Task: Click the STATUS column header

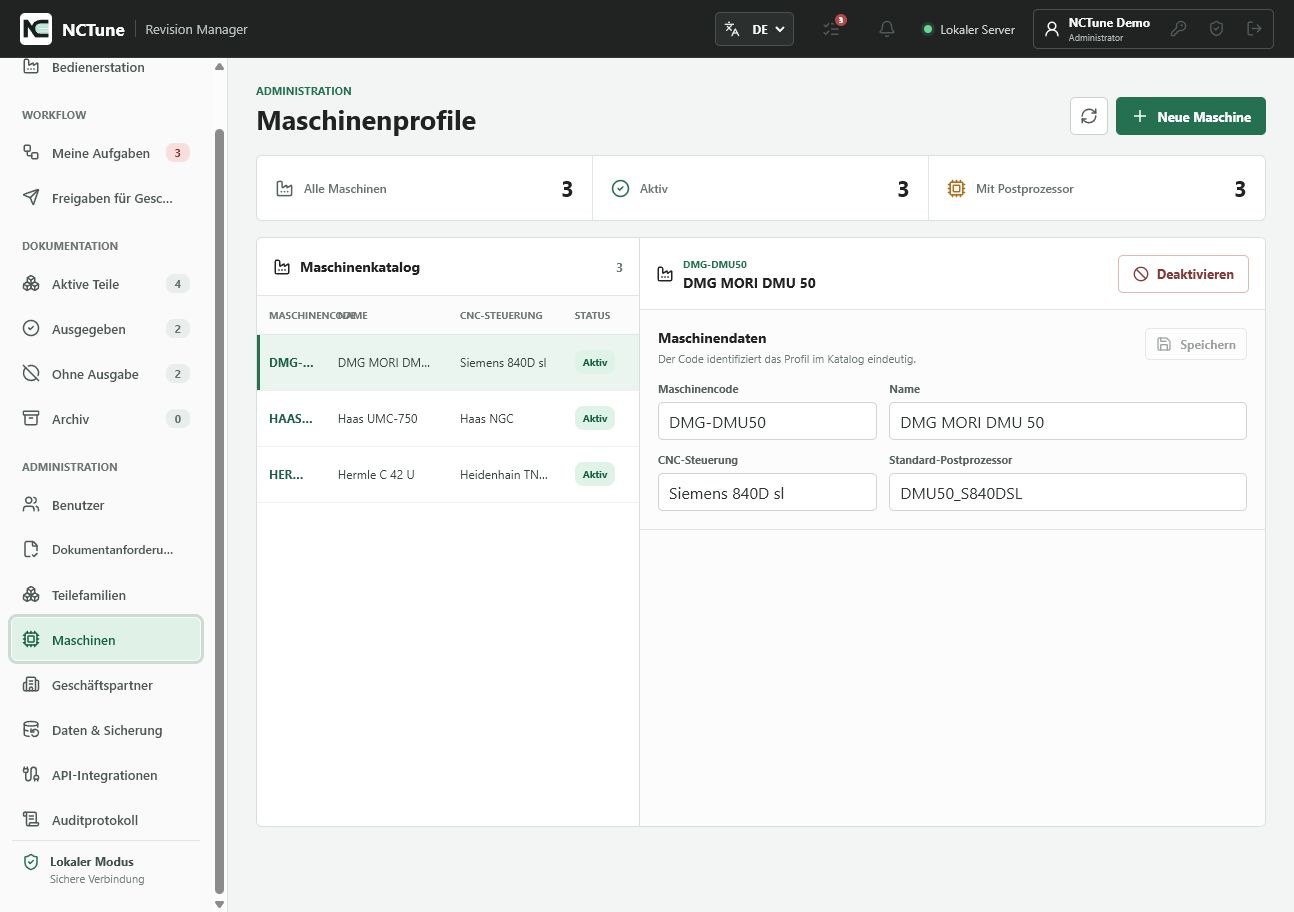Action: (592, 316)
